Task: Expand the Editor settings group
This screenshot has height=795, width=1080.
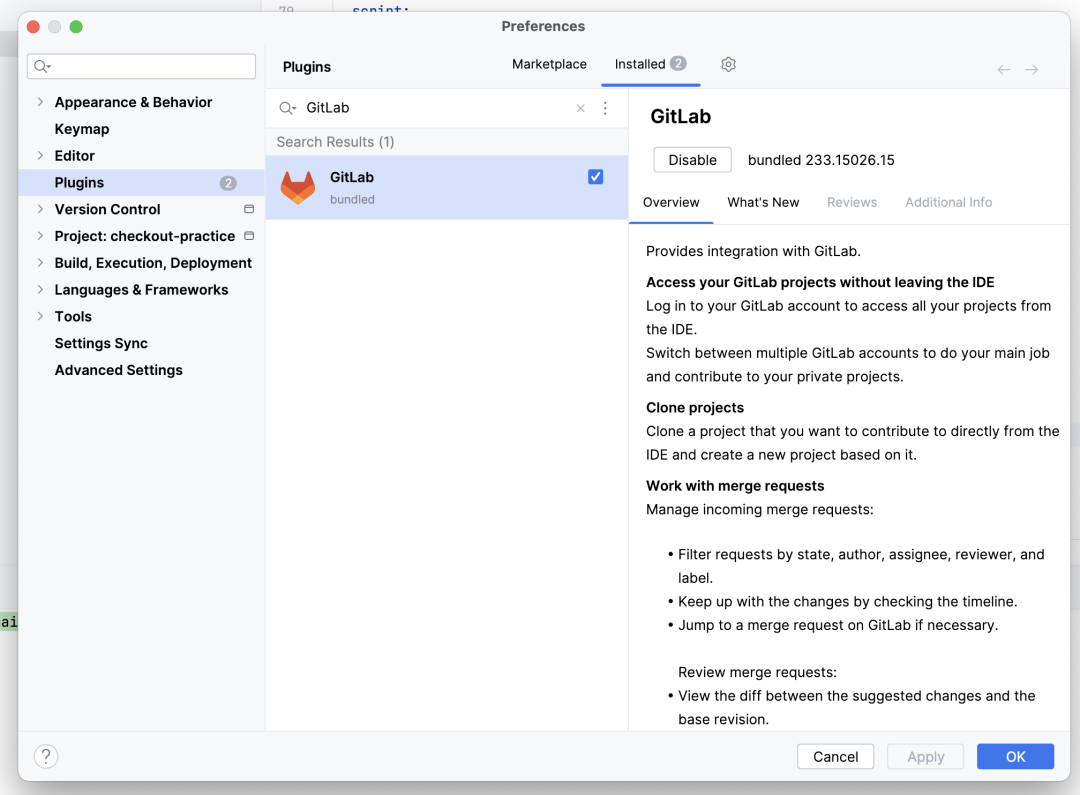Action: (x=40, y=156)
